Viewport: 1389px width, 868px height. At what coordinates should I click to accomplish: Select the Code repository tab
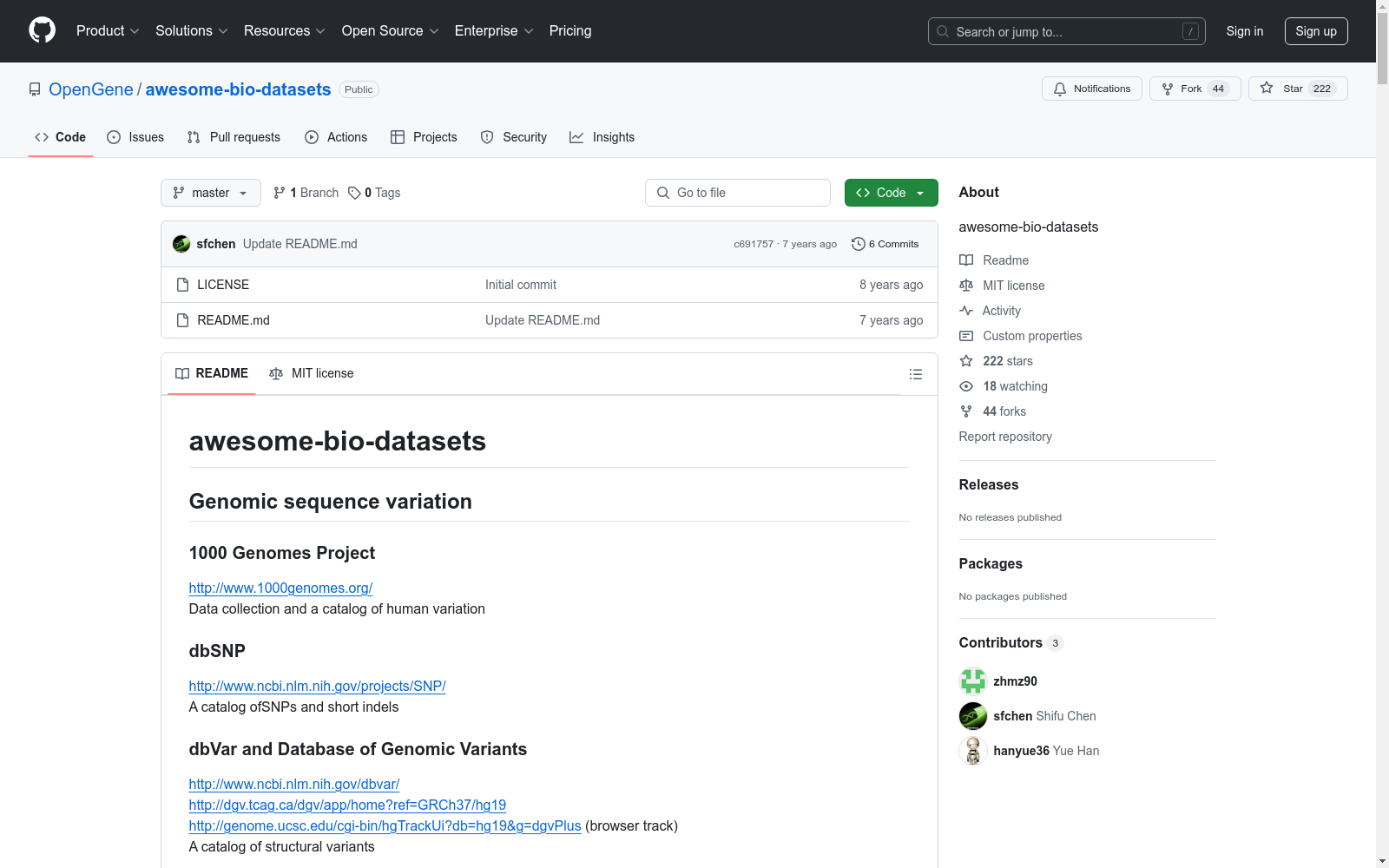pyautogui.click(x=61, y=137)
